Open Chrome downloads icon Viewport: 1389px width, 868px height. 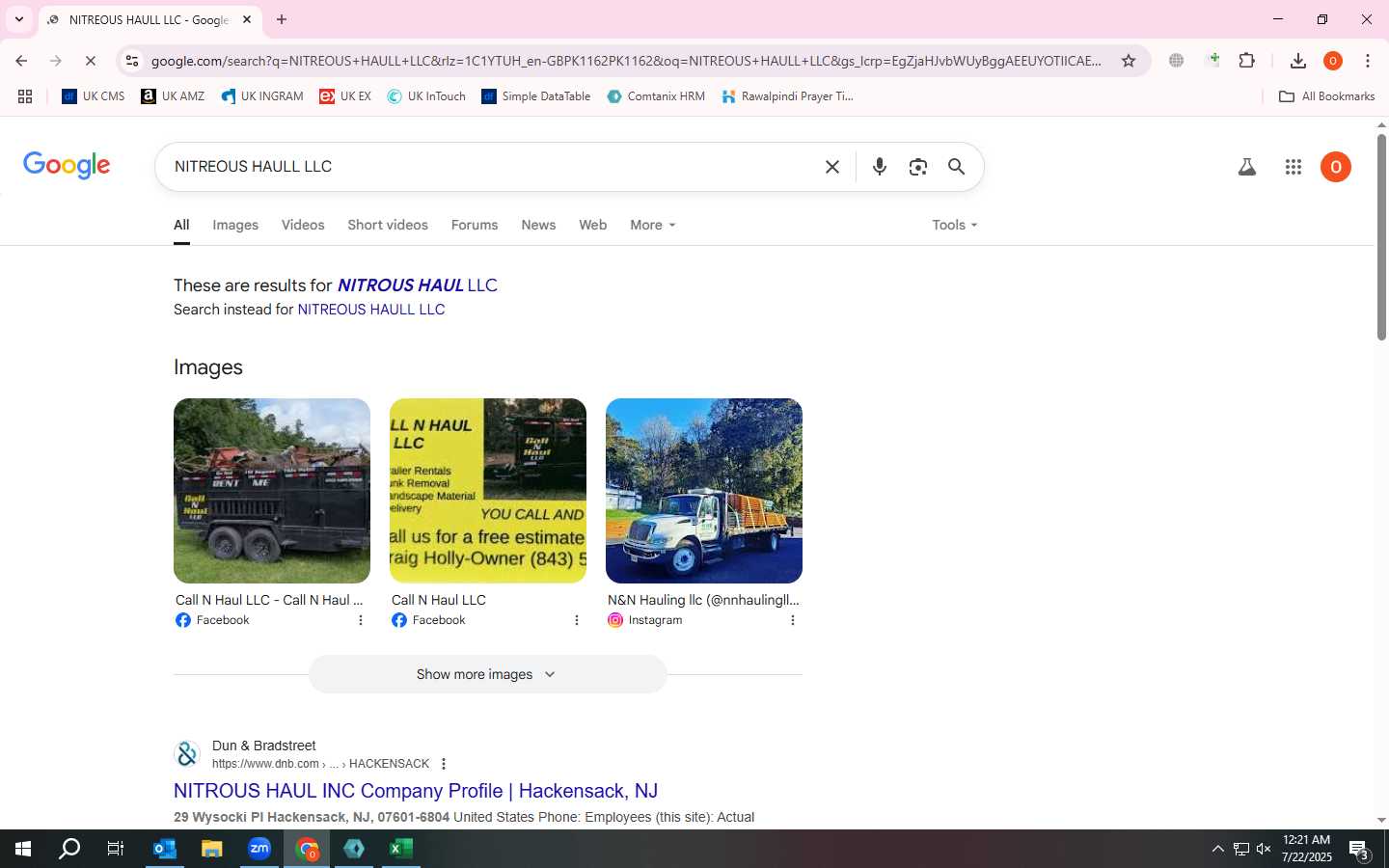[x=1298, y=61]
